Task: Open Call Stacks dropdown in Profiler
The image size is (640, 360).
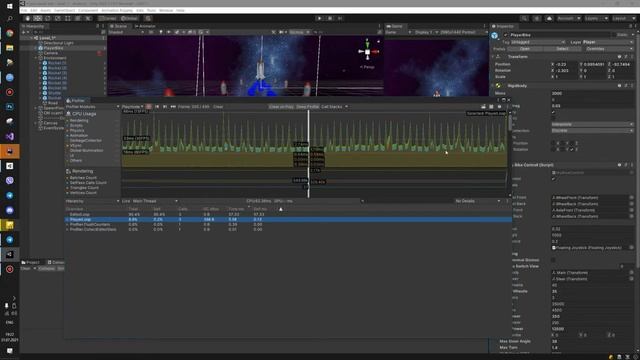Action: click(x=334, y=107)
